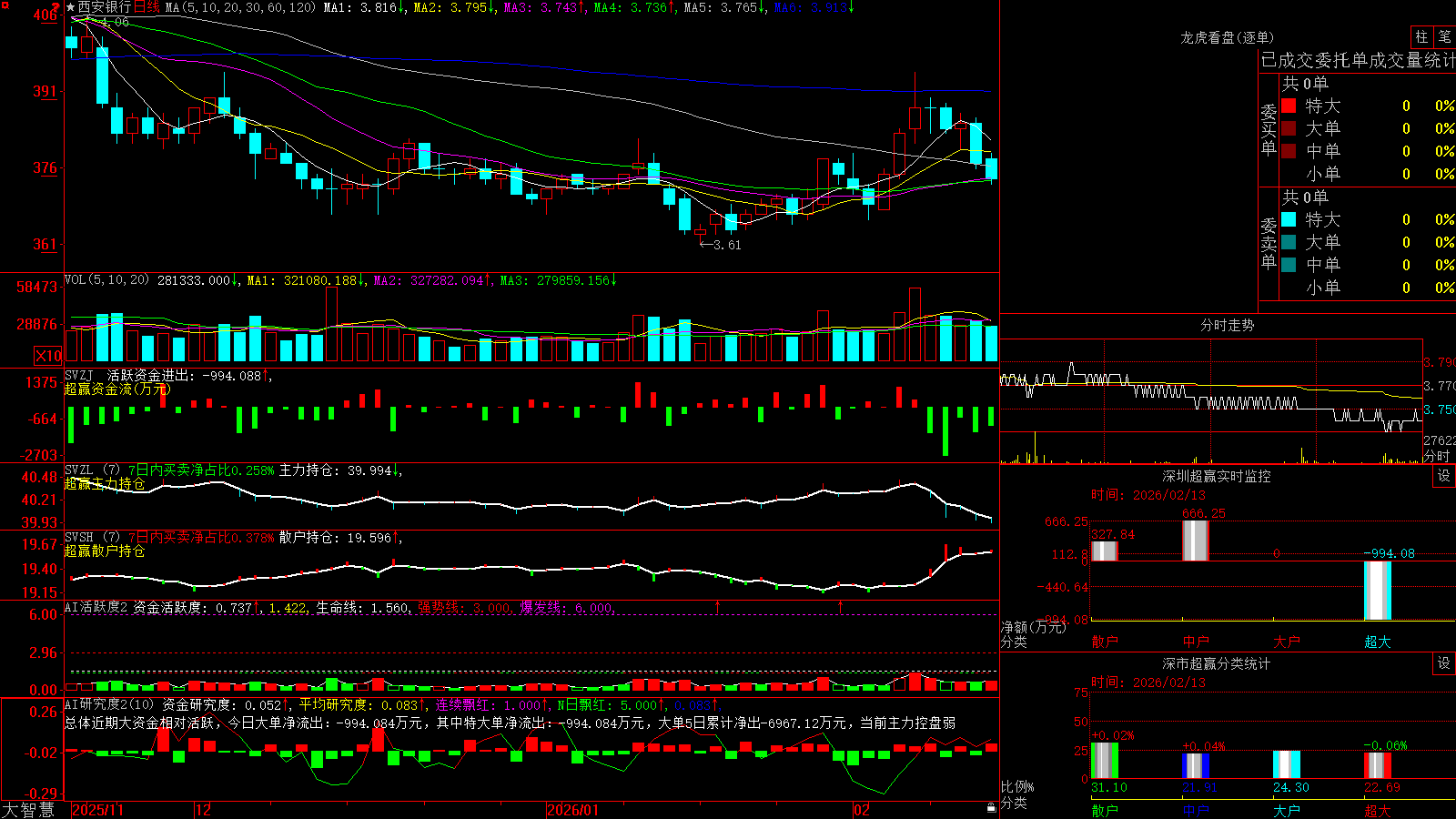Viewport: 1456px width, 819px height.
Task: Click the lock icon on the date axis
Action: tap(991, 808)
